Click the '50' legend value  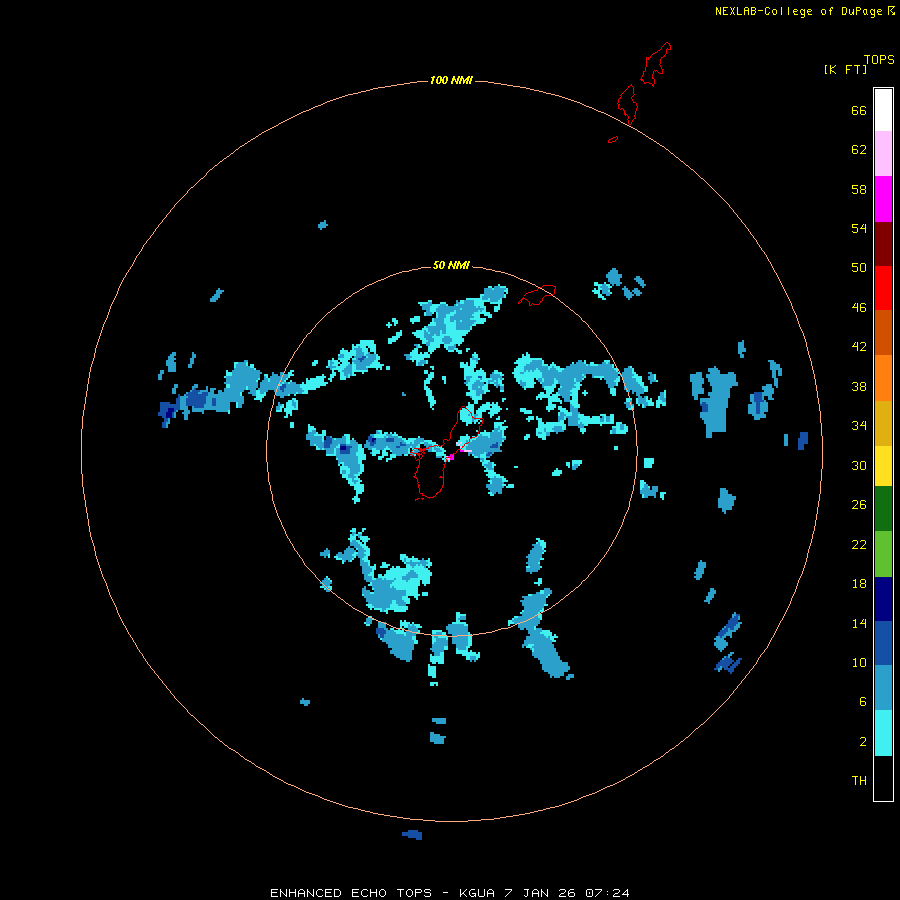[859, 267]
